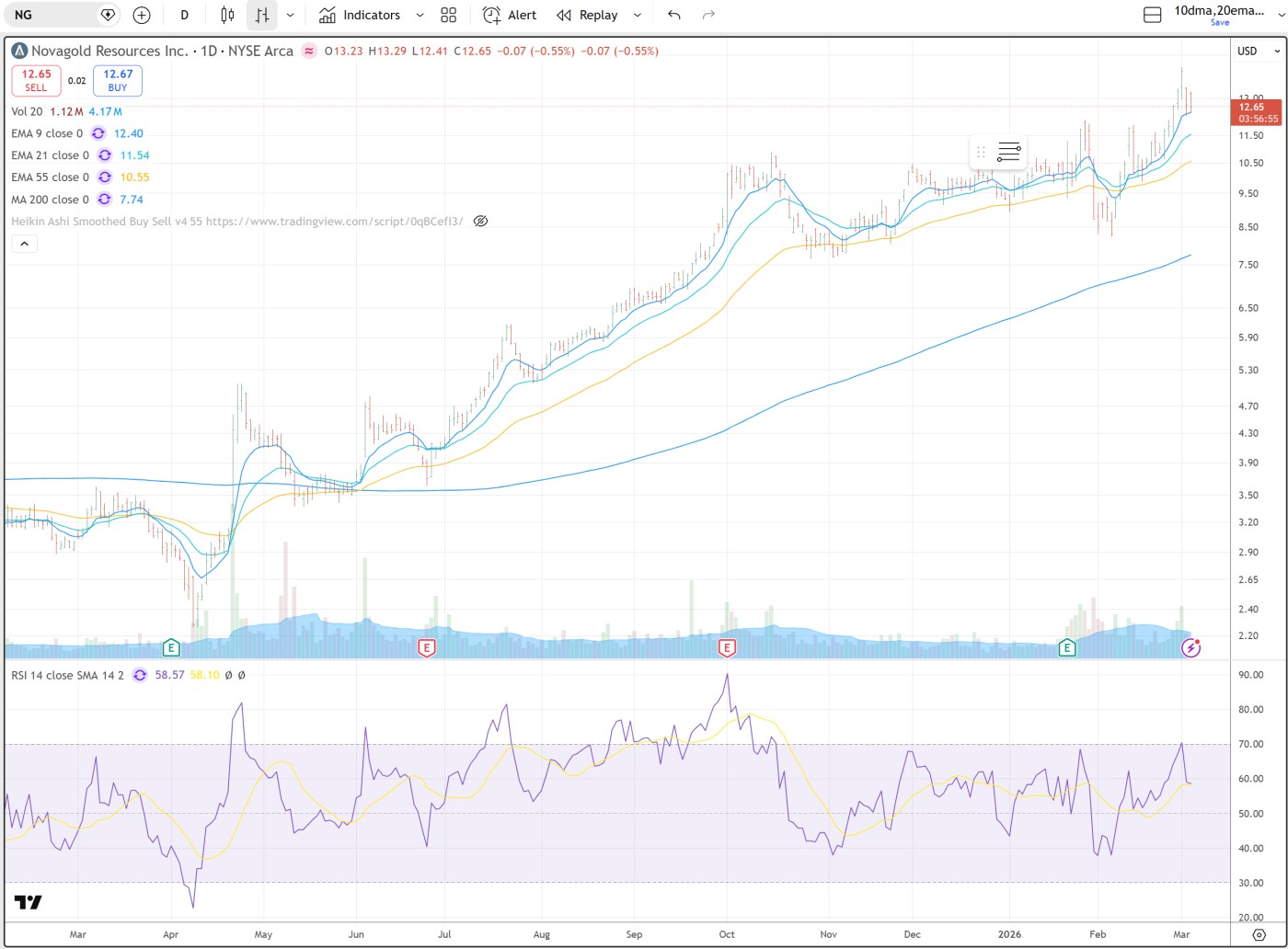Open the USD currency dropdown
Image resolution: width=1288 pixels, height=949 pixels.
1248,51
